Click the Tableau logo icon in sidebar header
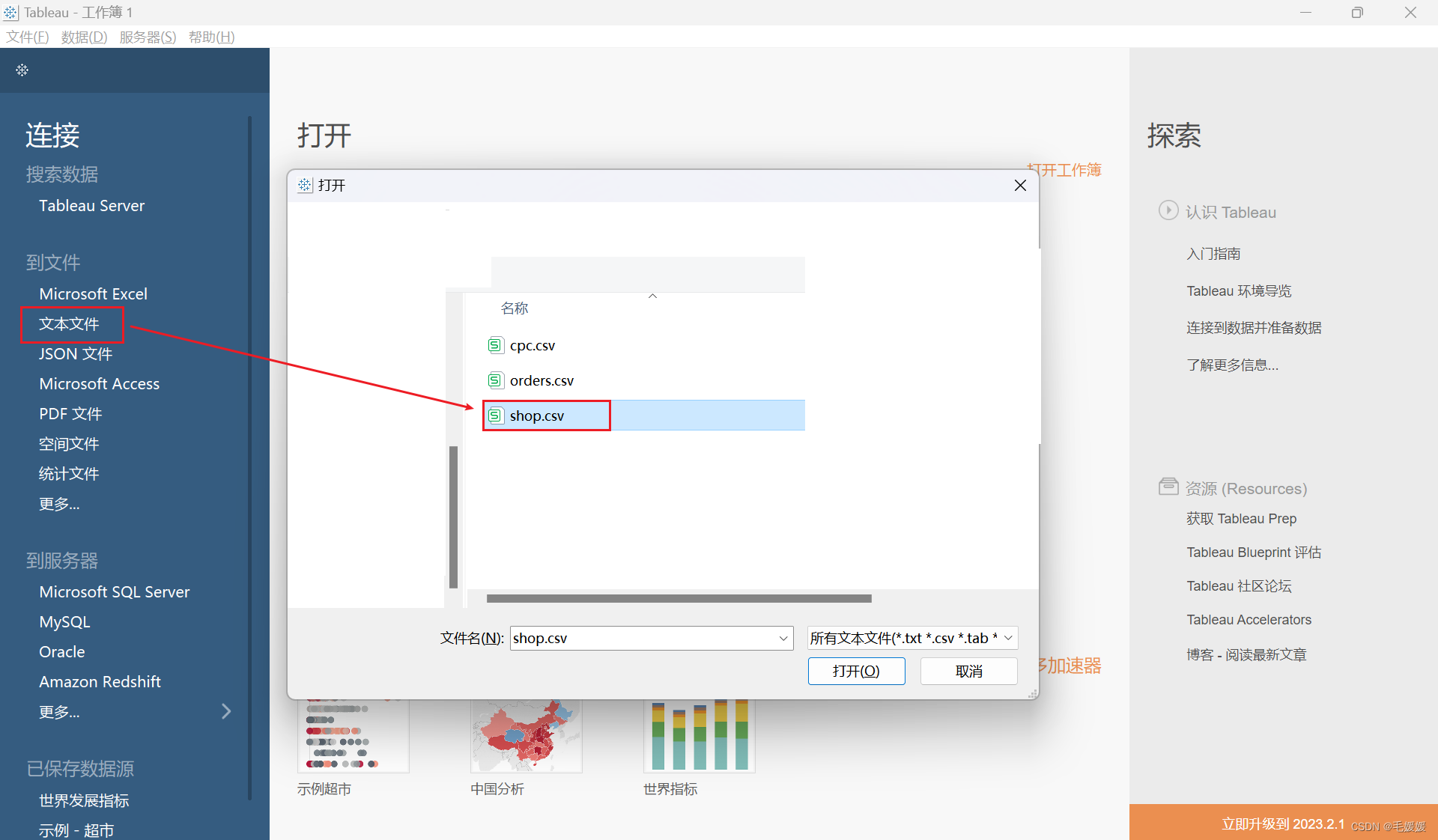Viewport: 1438px width, 840px height. pos(22,70)
